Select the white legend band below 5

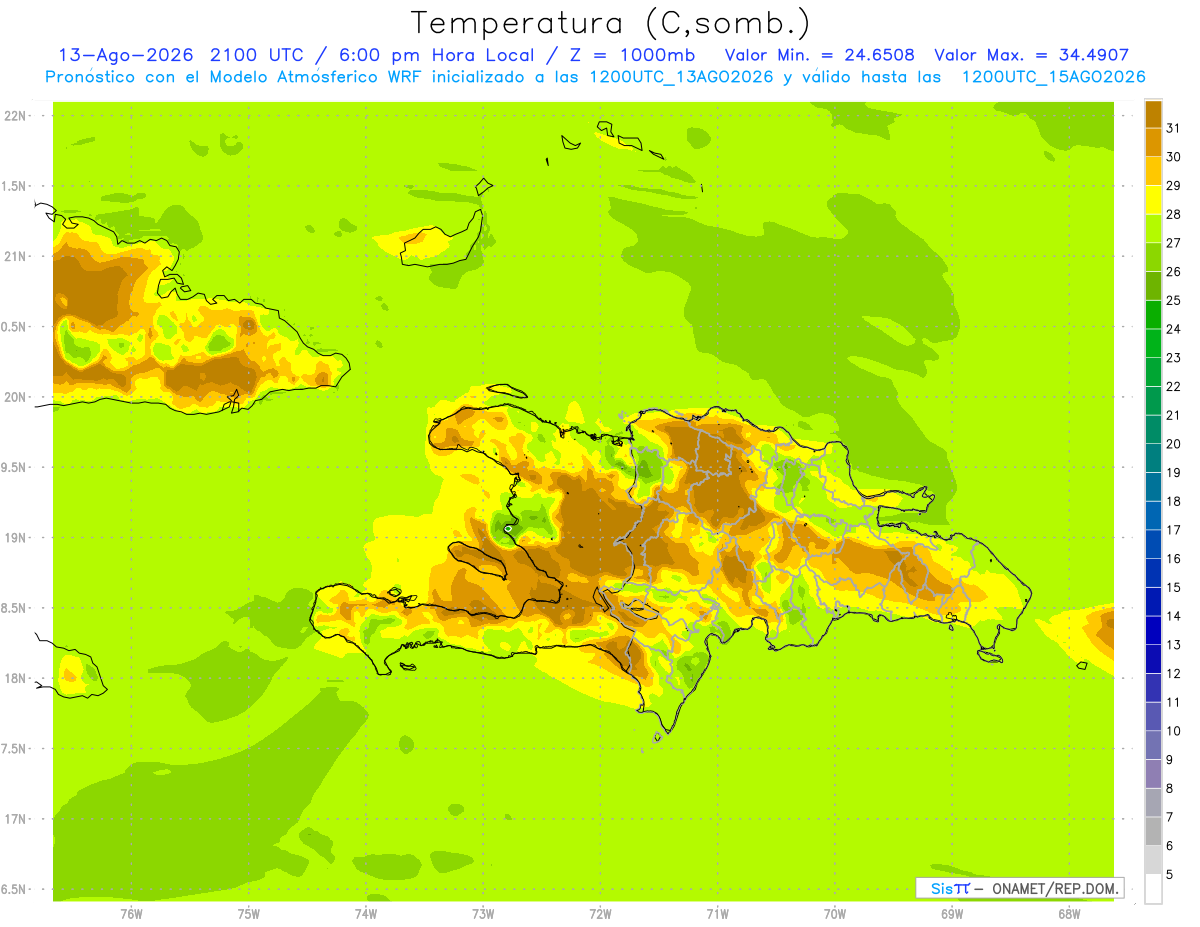click(x=1153, y=889)
